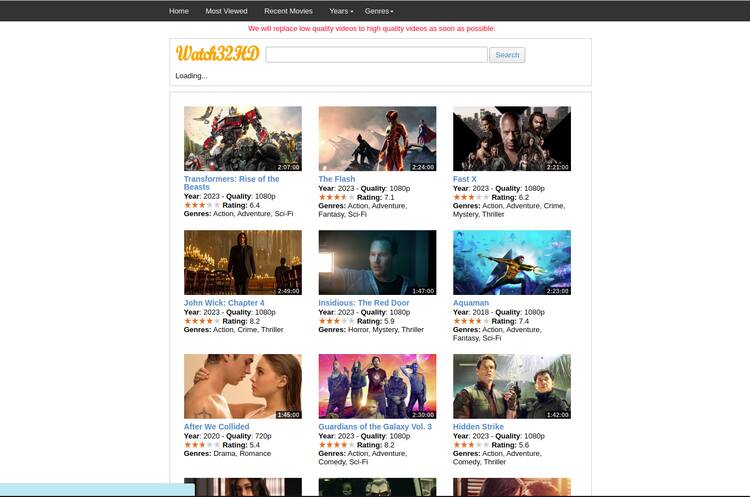This screenshot has width=750, height=497.
Task: Open John Wick: Chapter 4 title link
Action: [224, 303]
